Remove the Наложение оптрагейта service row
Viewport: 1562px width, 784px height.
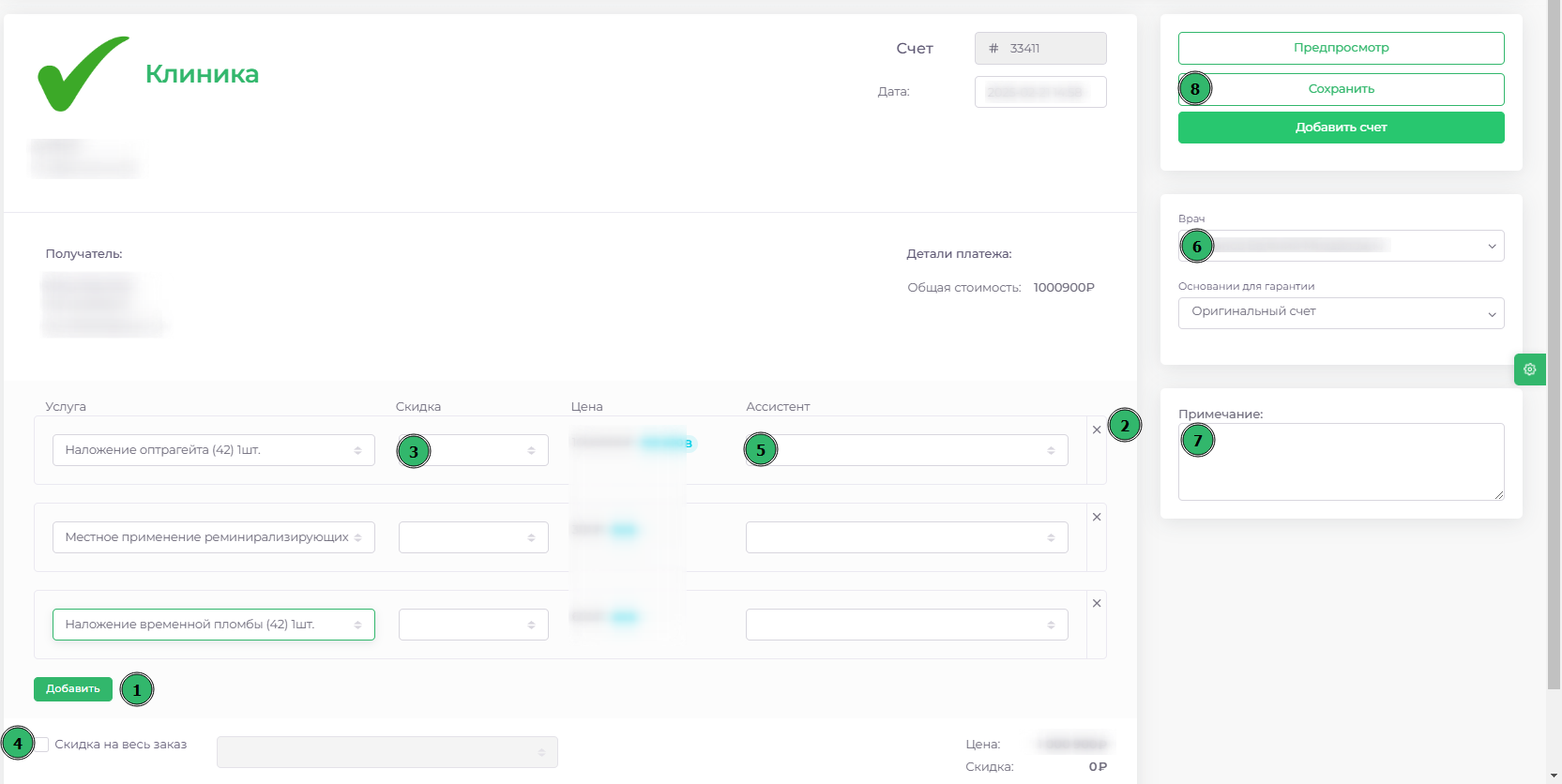click(x=1097, y=430)
